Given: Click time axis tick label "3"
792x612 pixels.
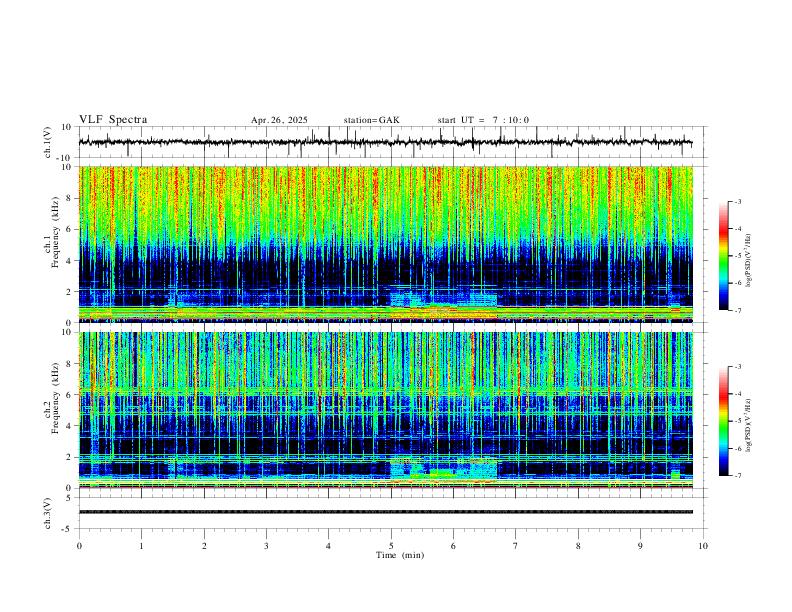Looking at the screenshot, I should pyautogui.click(x=266, y=546).
